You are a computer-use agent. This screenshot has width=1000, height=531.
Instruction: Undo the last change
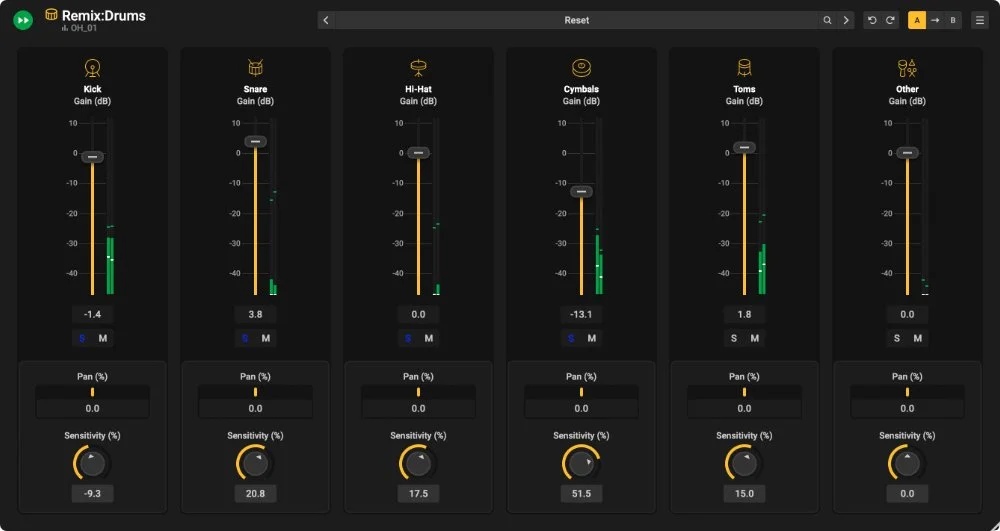tap(872, 20)
